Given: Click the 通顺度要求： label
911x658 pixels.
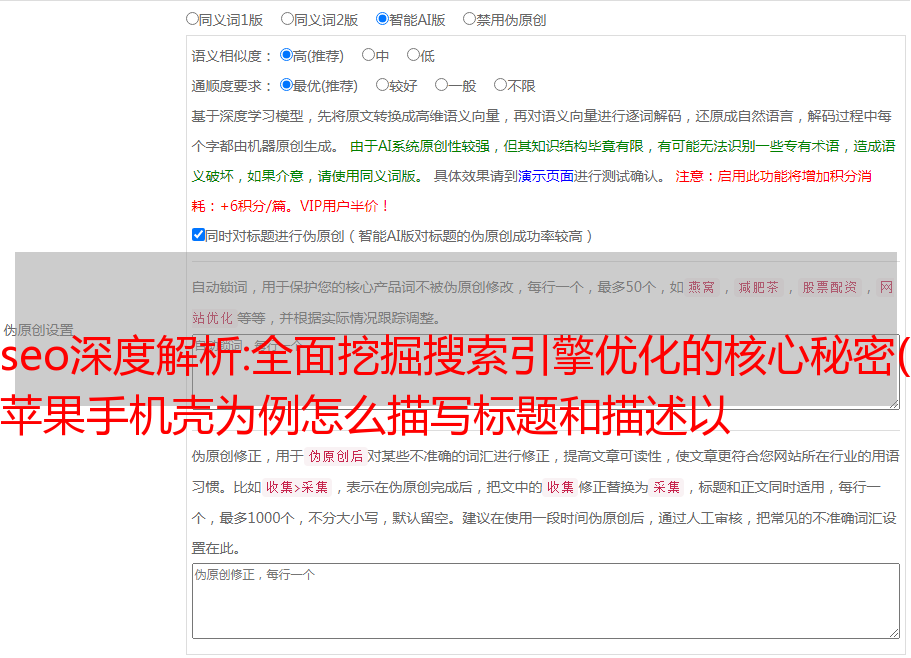Looking at the screenshot, I should click(232, 86).
